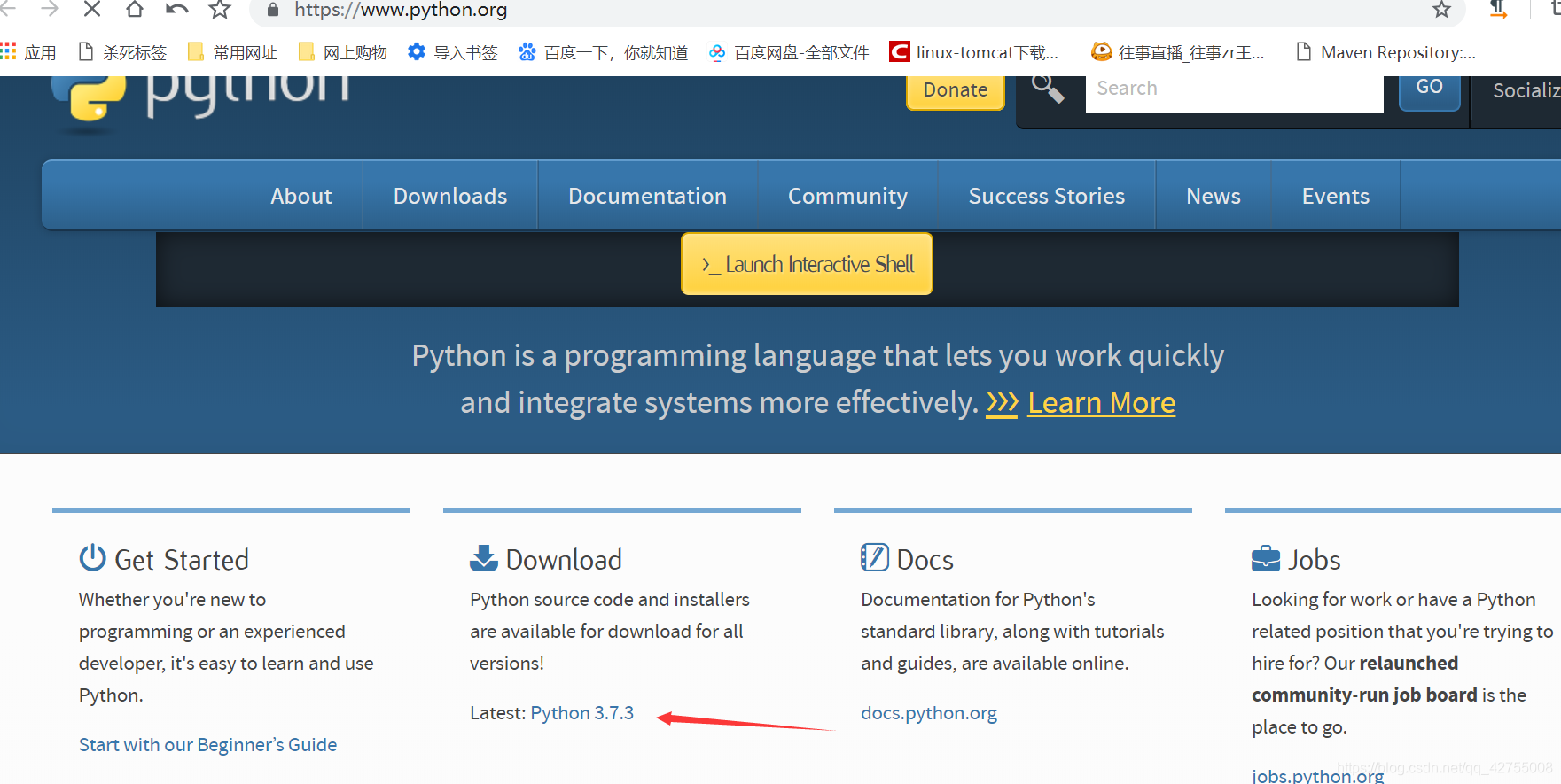Open the Documentation menu
The height and width of the screenshot is (784, 1561).
tap(647, 196)
